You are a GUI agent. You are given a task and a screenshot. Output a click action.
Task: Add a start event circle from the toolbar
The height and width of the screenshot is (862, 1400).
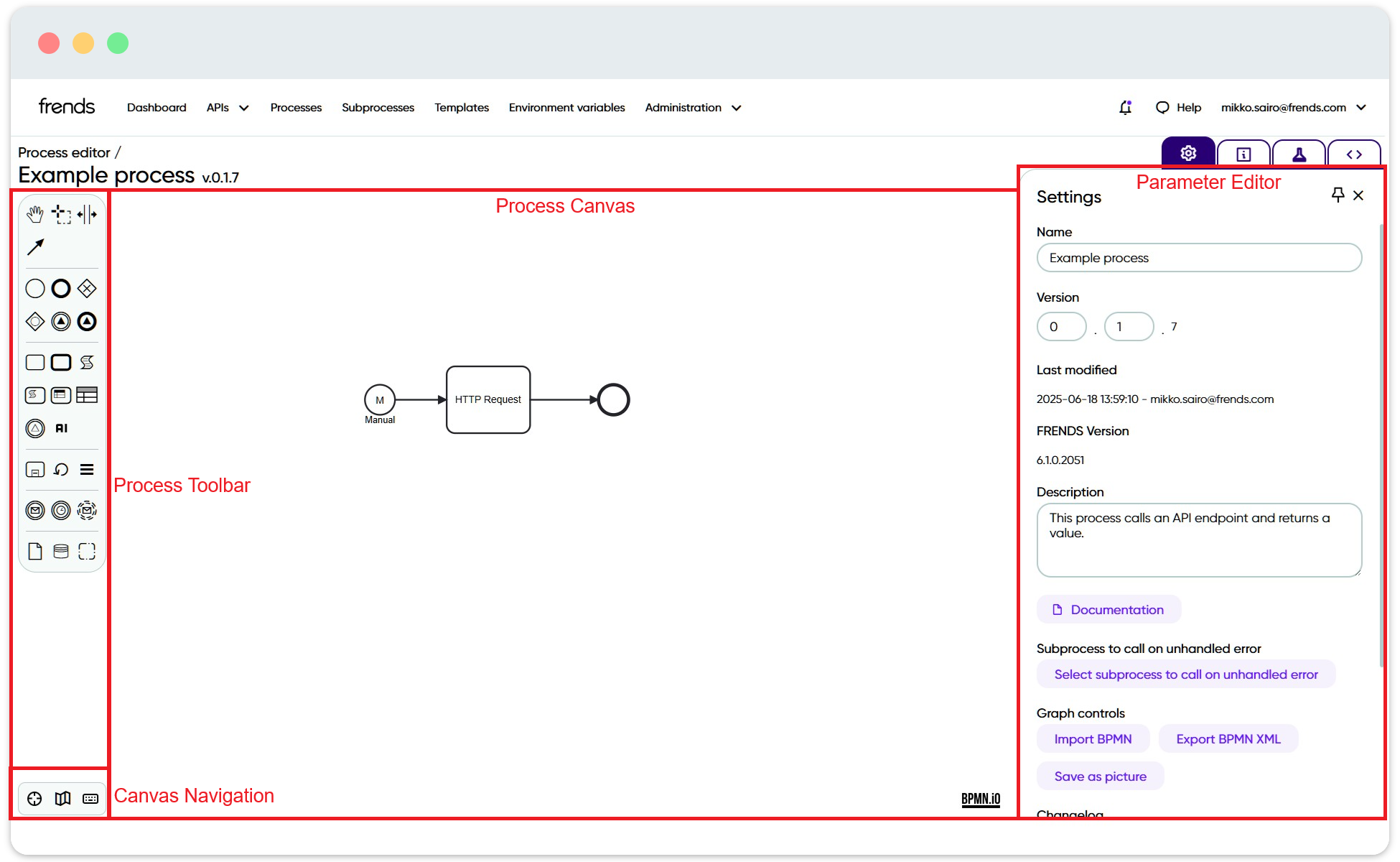[35, 289]
